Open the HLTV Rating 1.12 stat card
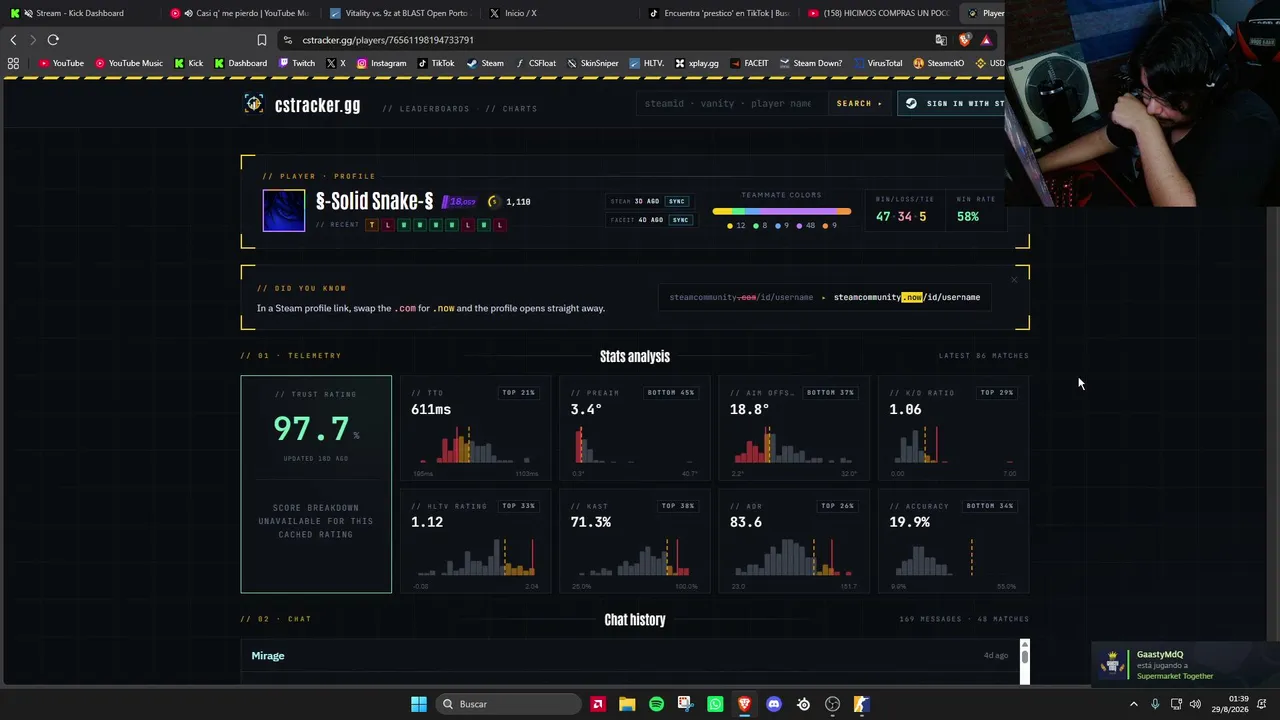 (475, 541)
